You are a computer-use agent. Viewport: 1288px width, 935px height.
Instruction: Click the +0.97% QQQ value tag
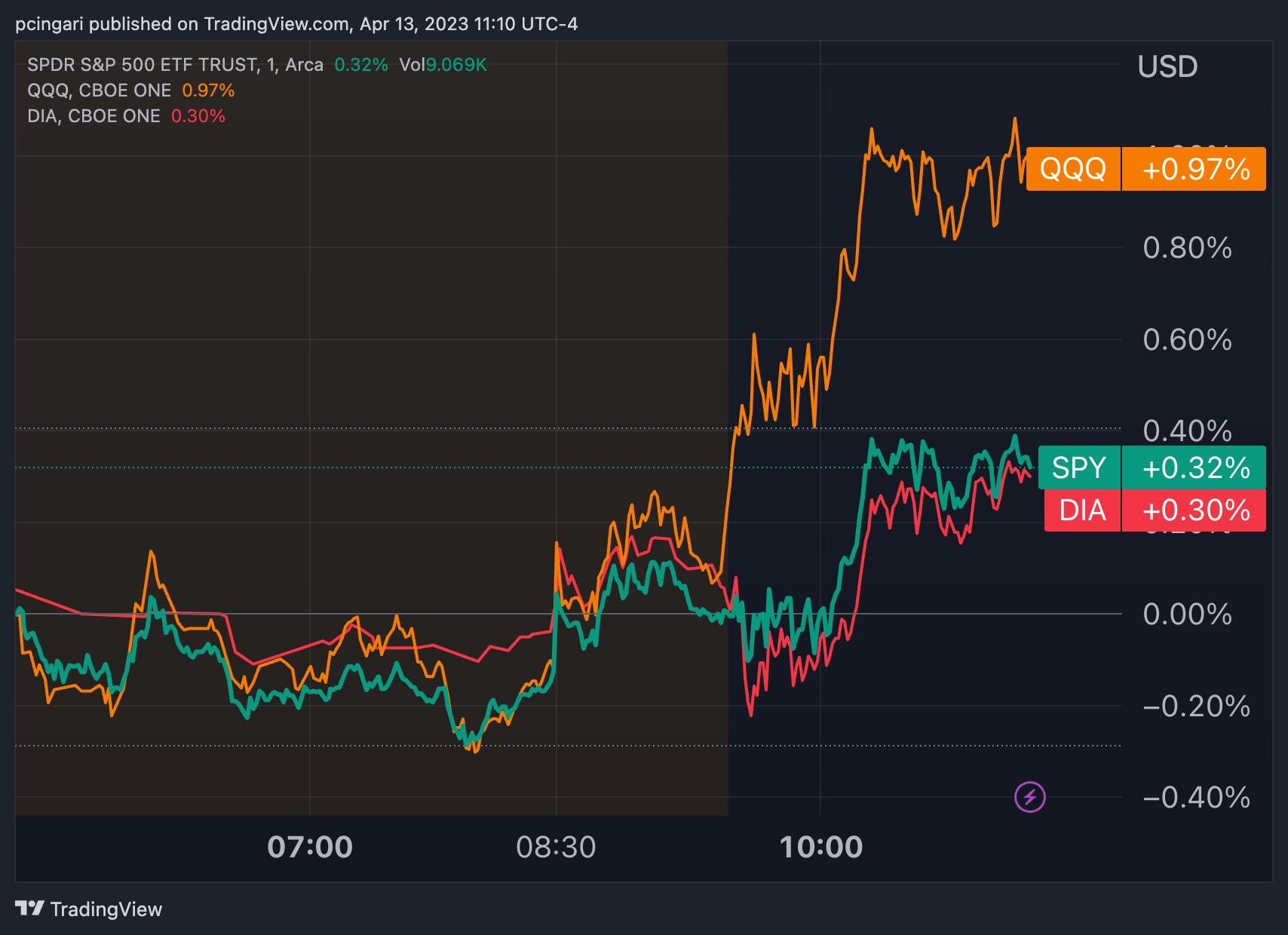tap(1194, 169)
